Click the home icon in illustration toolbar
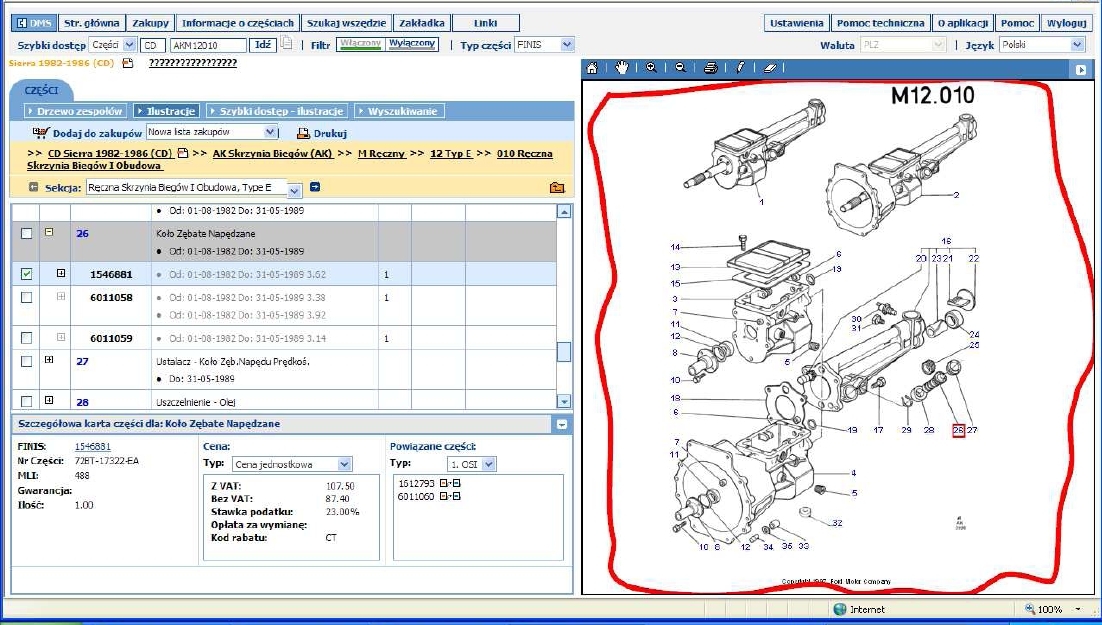The height and width of the screenshot is (625, 1102). [592, 68]
